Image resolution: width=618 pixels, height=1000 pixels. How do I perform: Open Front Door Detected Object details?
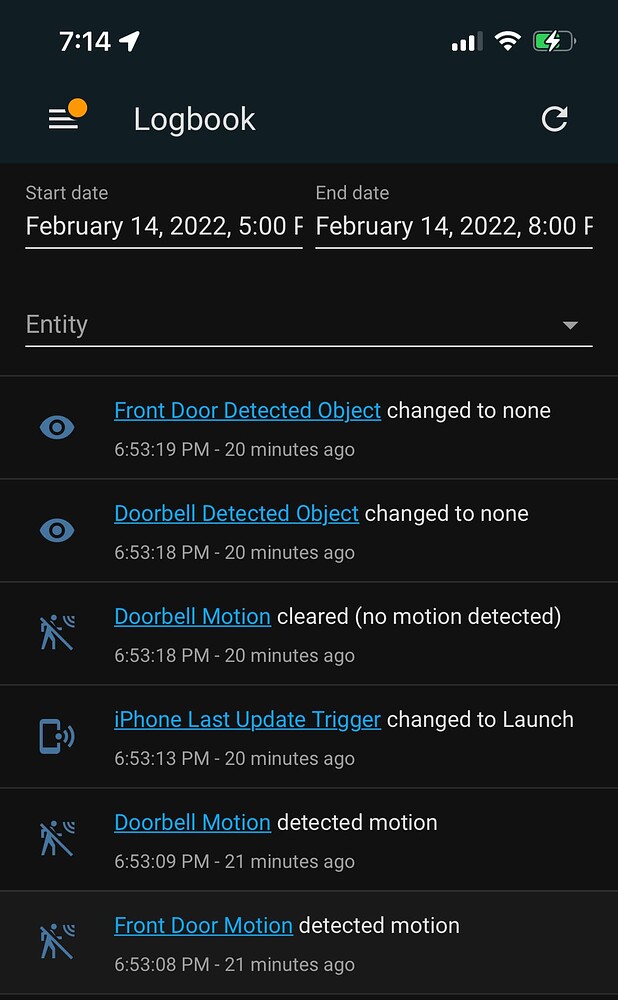point(247,410)
